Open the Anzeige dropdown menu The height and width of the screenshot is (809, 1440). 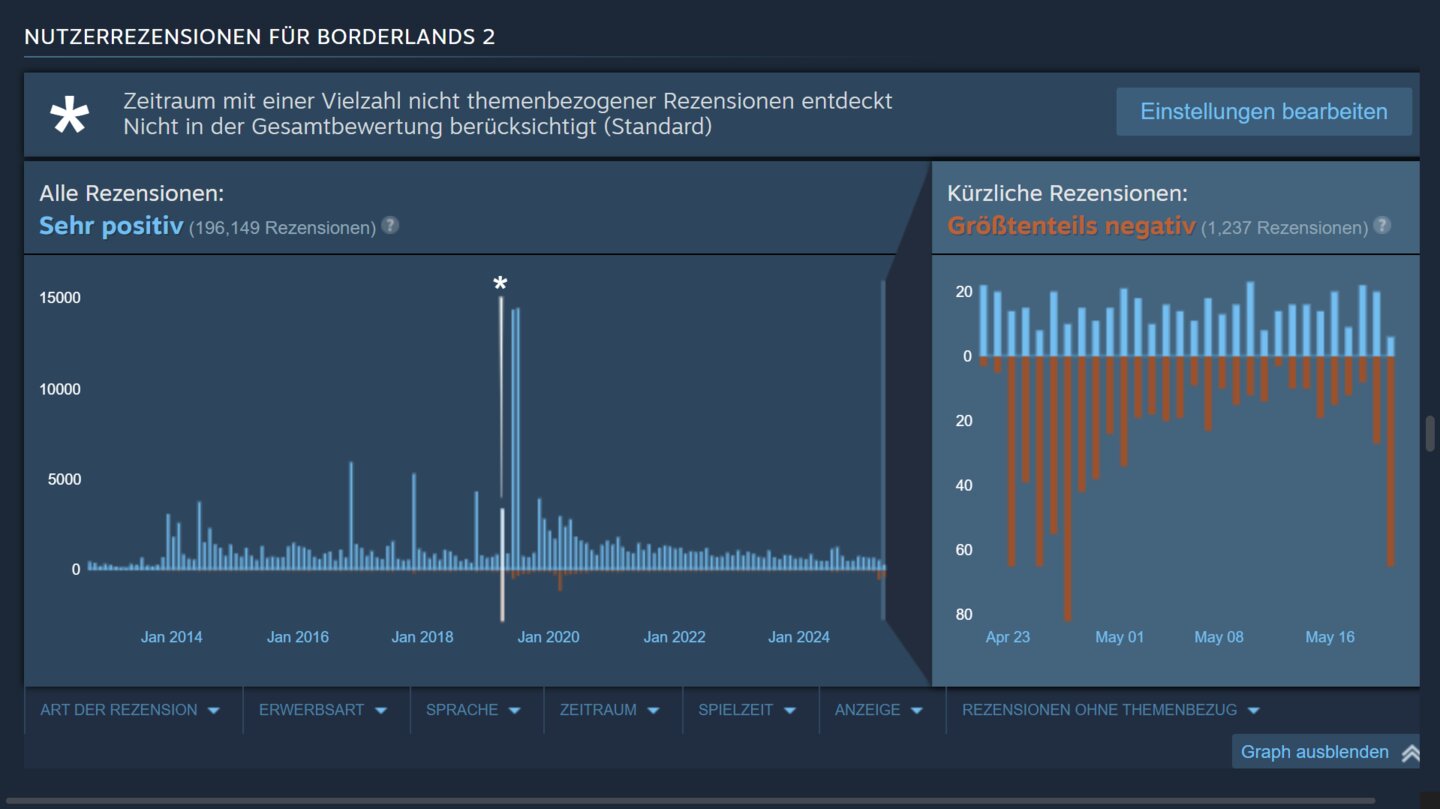tap(879, 710)
